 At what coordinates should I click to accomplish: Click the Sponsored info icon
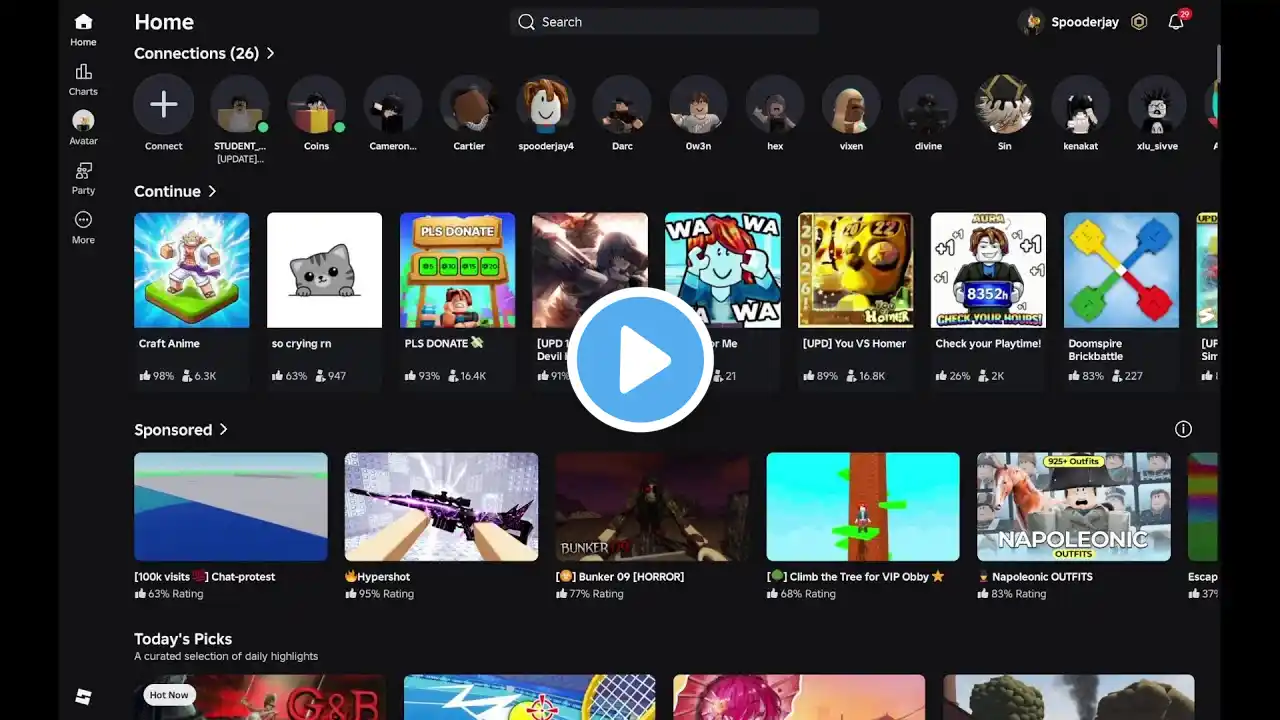point(1183,429)
